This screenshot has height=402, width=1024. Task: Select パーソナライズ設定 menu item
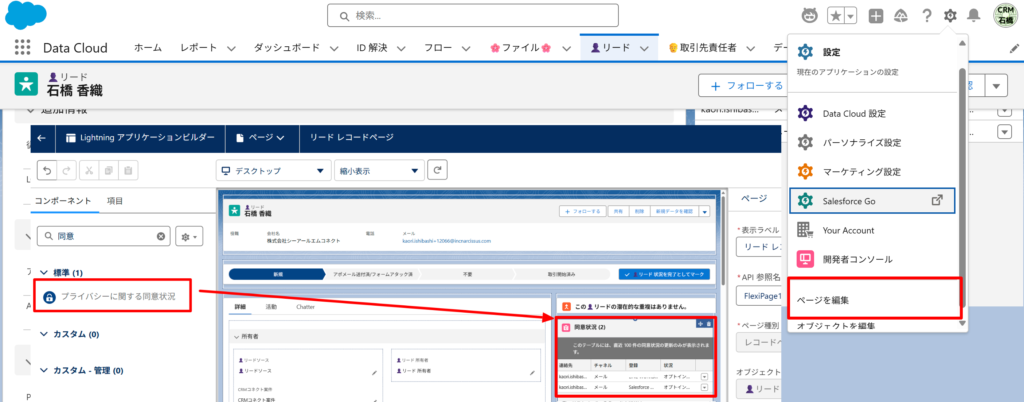pos(874,142)
